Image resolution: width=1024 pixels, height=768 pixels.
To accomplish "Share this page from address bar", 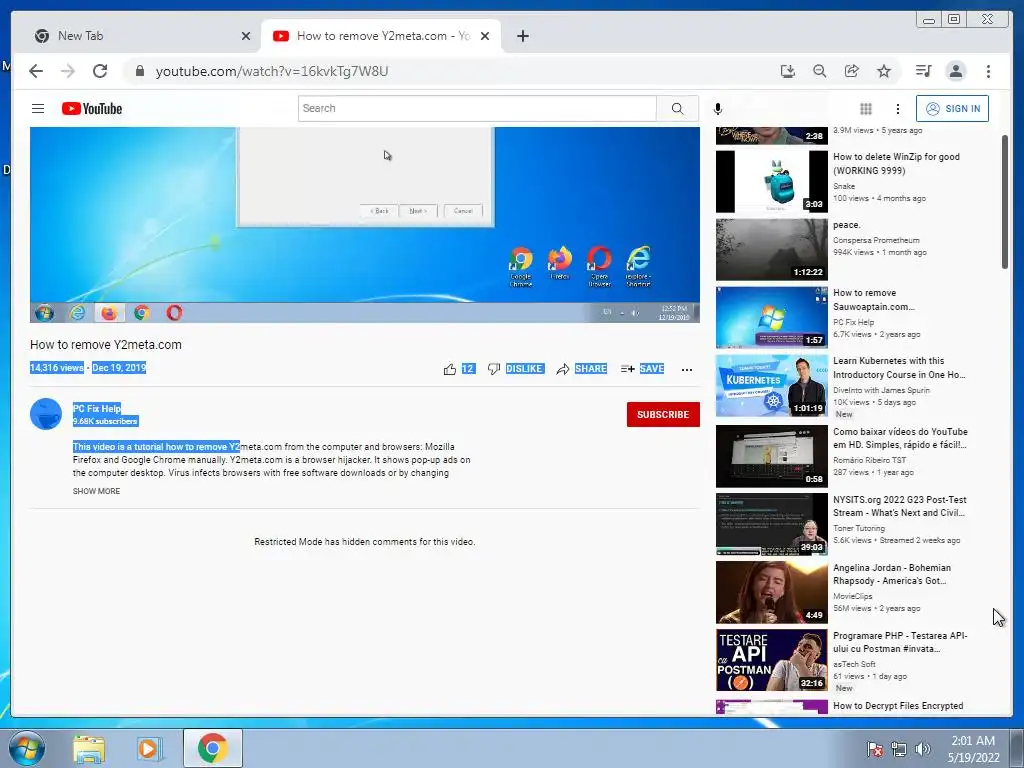I will click(852, 71).
